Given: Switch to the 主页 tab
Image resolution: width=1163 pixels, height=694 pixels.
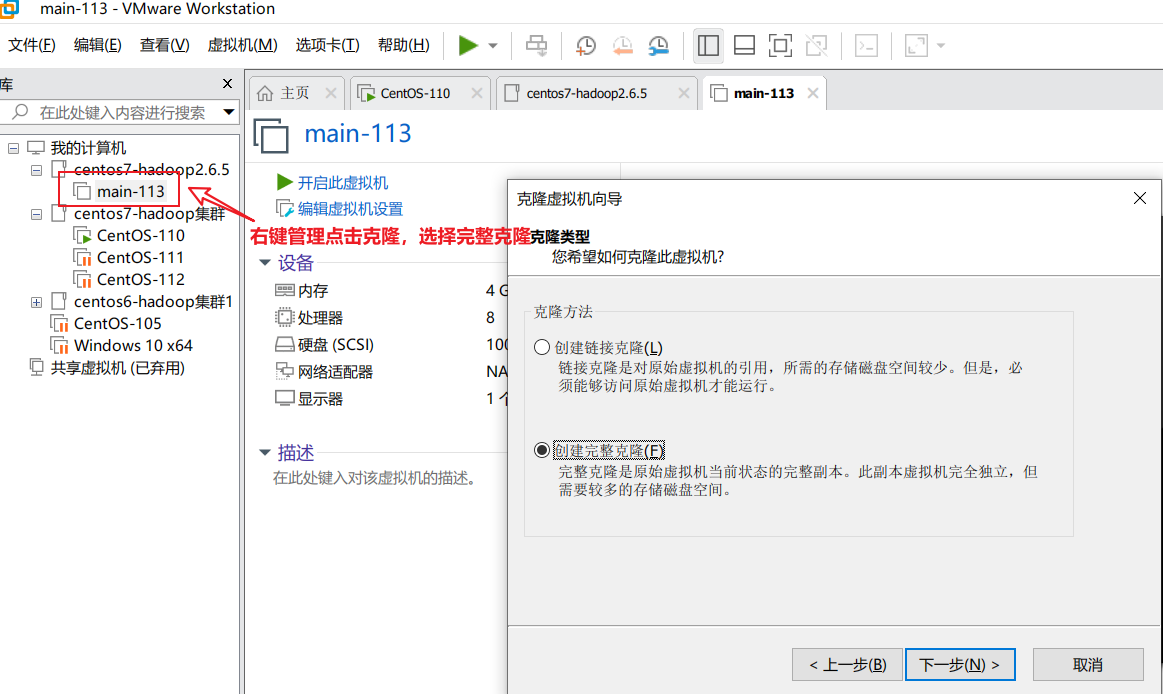Looking at the screenshot, I should pyautogui.click(x=294, y=93).
